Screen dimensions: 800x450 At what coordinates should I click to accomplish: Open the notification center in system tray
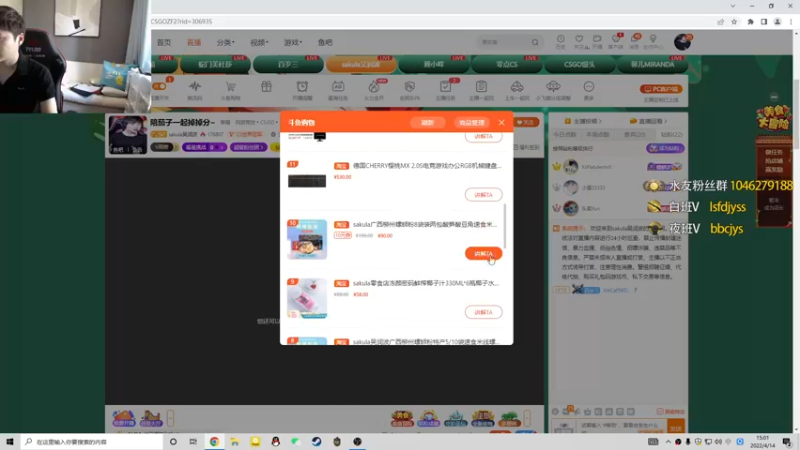[787, 441]
